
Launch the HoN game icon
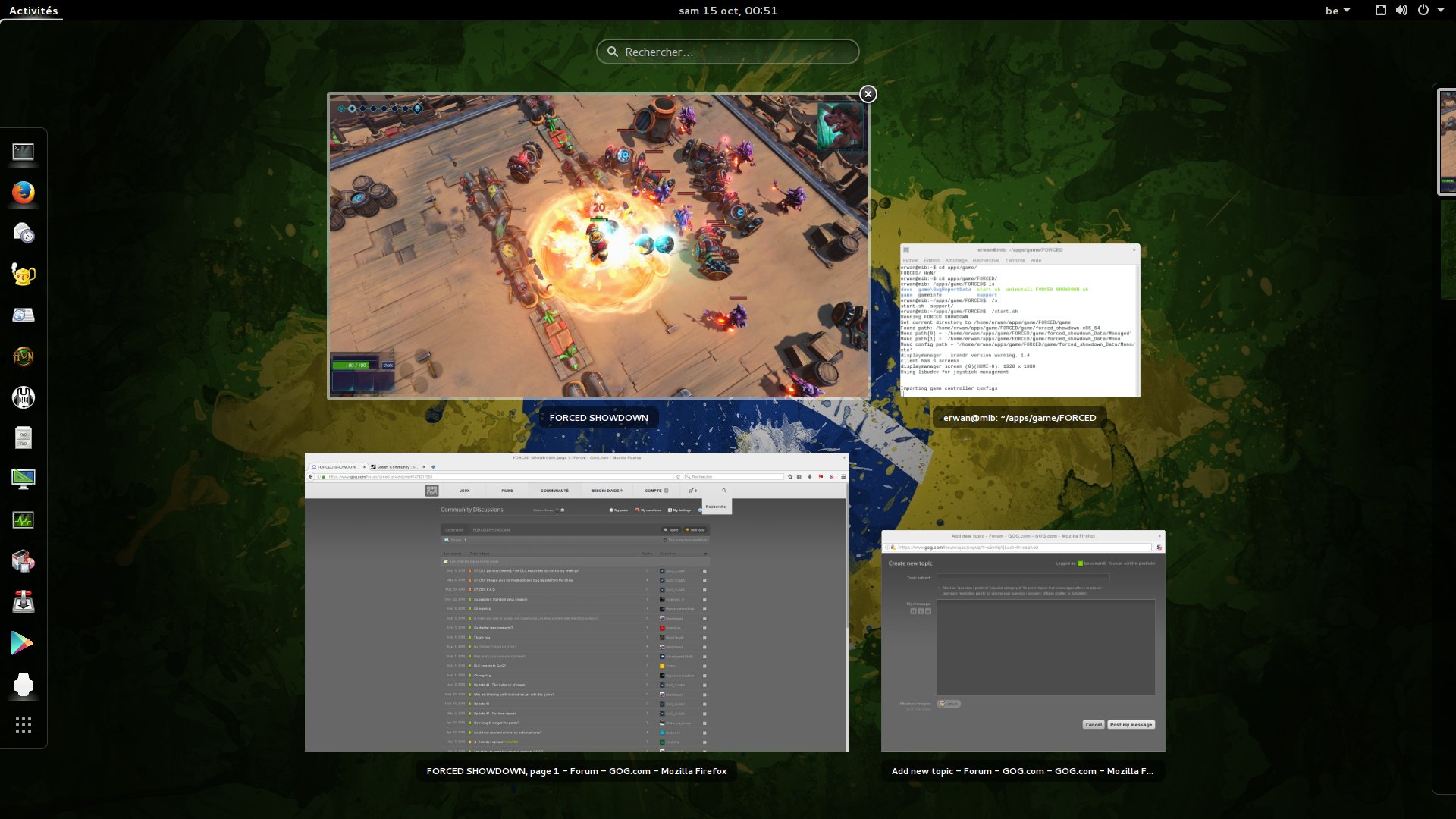(24, 356)
